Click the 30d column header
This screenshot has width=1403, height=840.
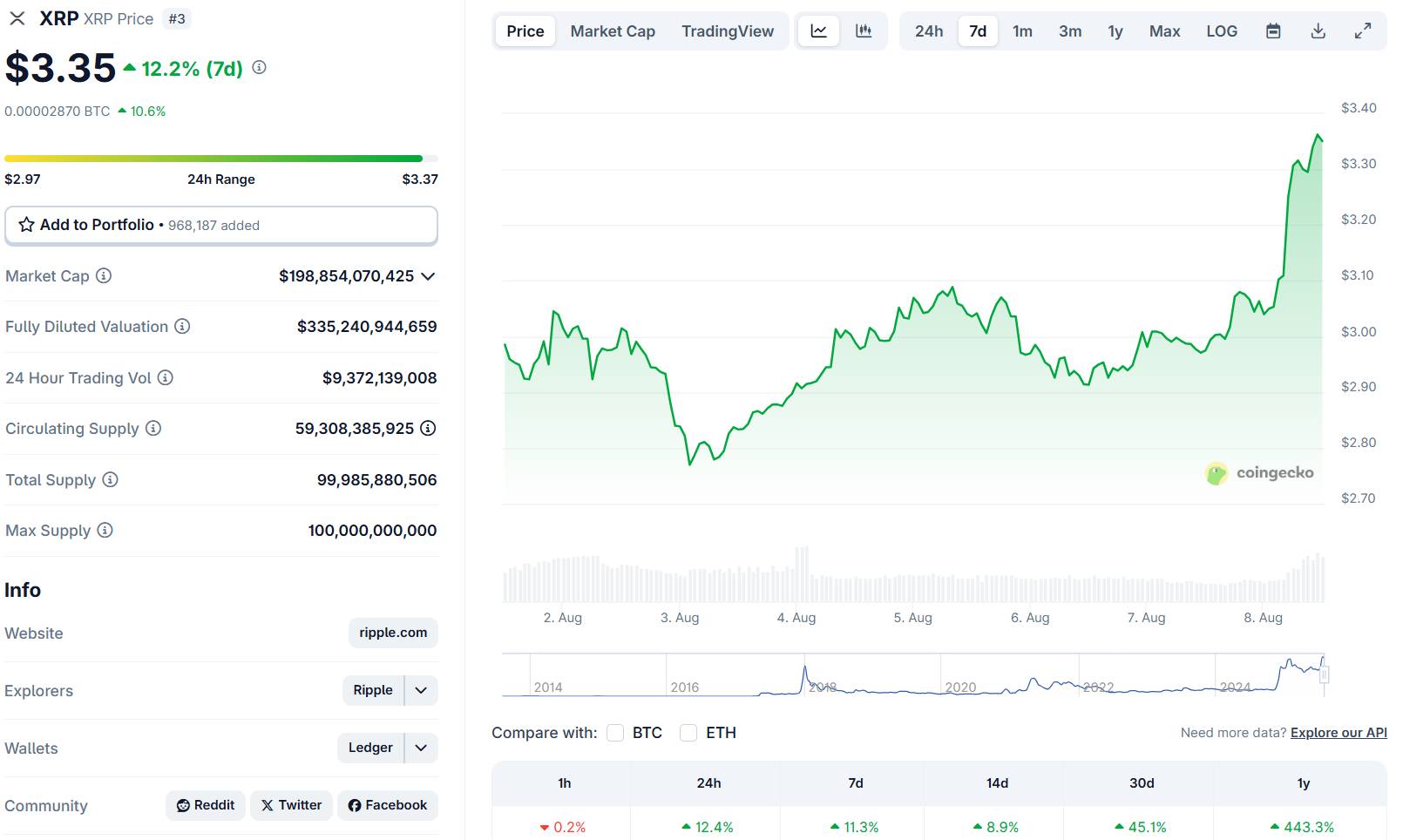[x=1142, y=783]
